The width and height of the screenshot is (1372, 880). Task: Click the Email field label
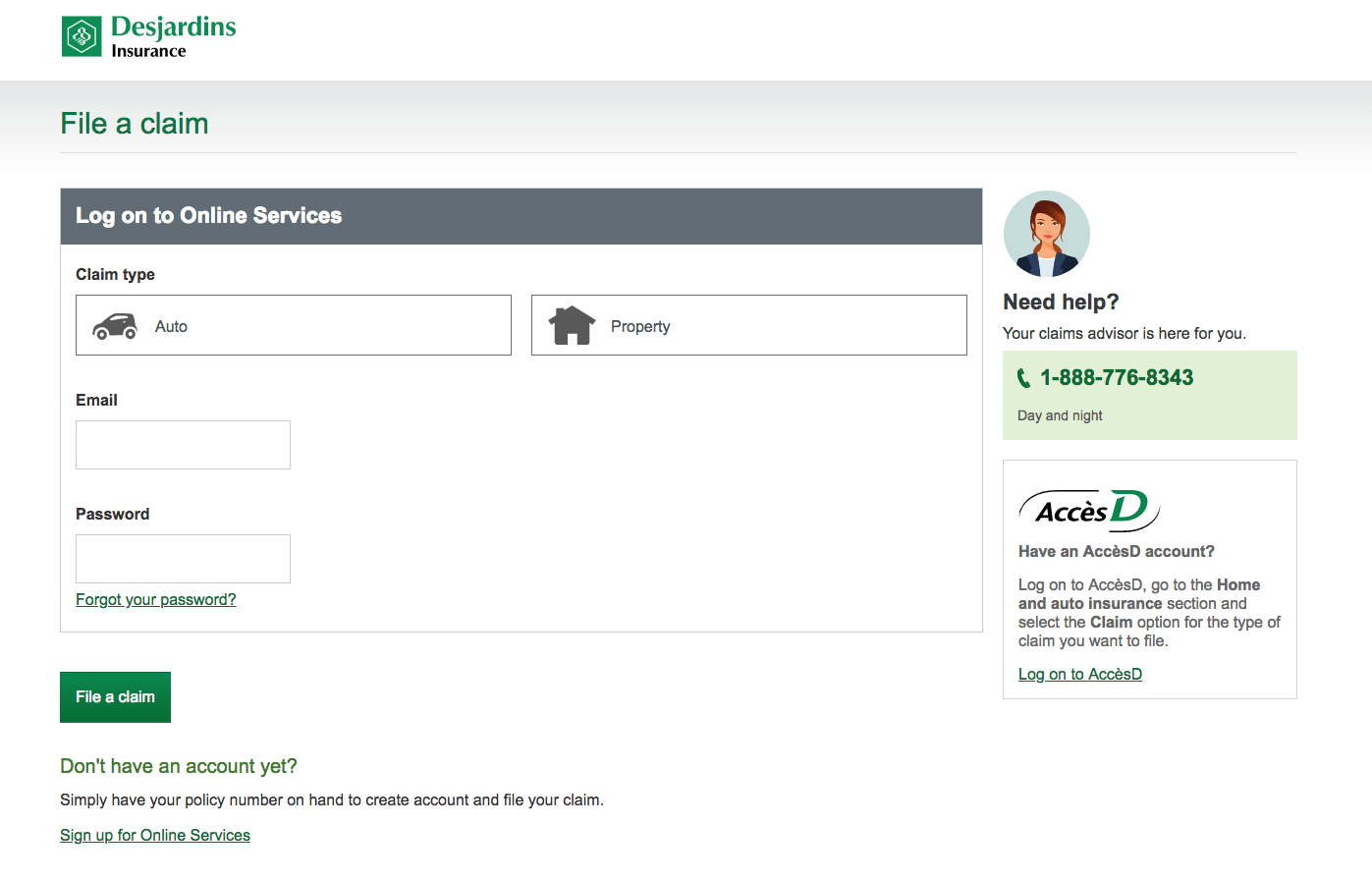pos(96,401)
